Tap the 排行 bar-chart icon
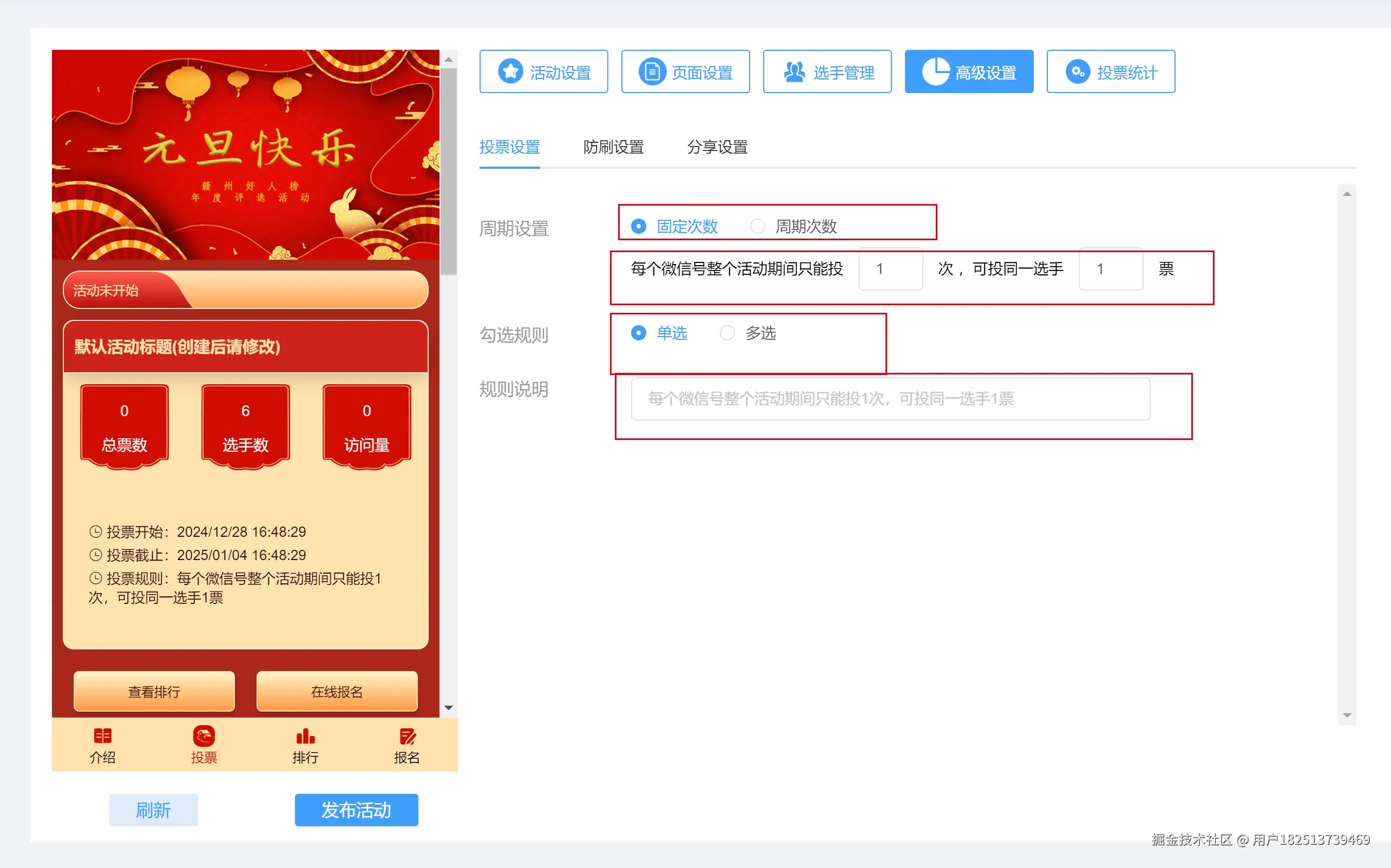Viewport: 1391px width, 868px height. pyautogui.click(x=305, y=736)
